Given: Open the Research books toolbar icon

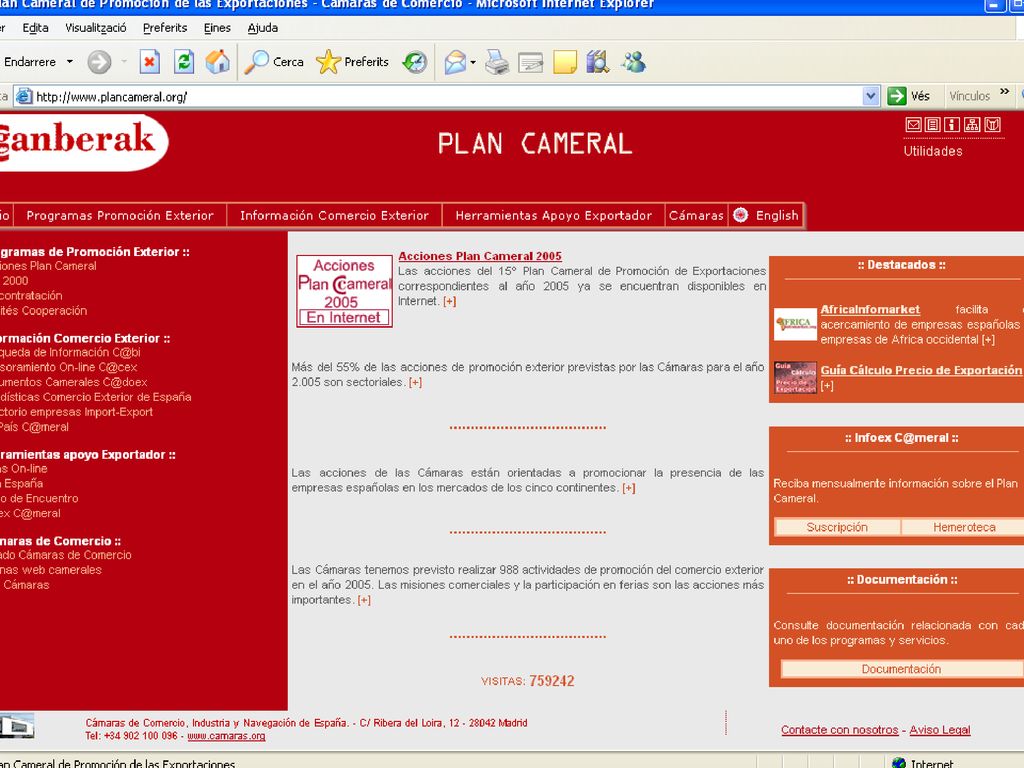Looking at the screenshot, I should (x=598, y=62).
